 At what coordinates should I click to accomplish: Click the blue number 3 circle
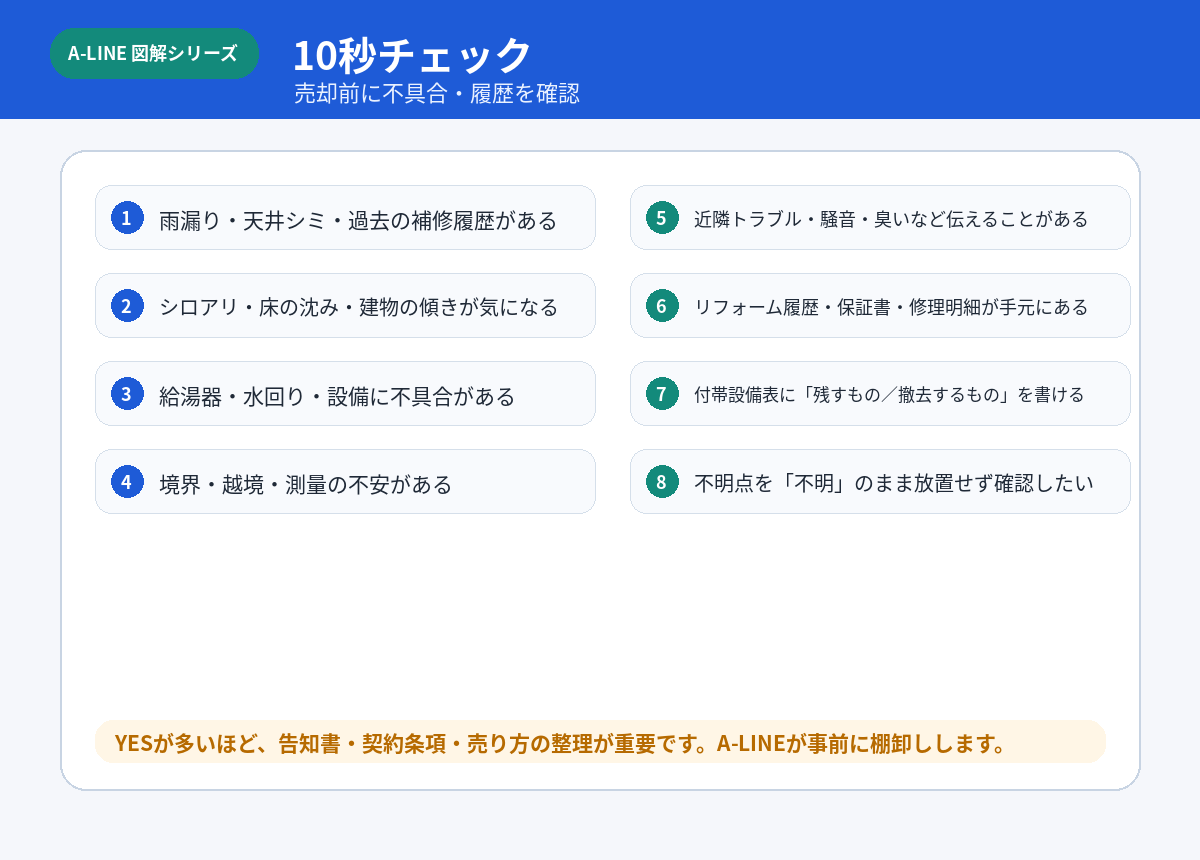click(x=127, y=393)
